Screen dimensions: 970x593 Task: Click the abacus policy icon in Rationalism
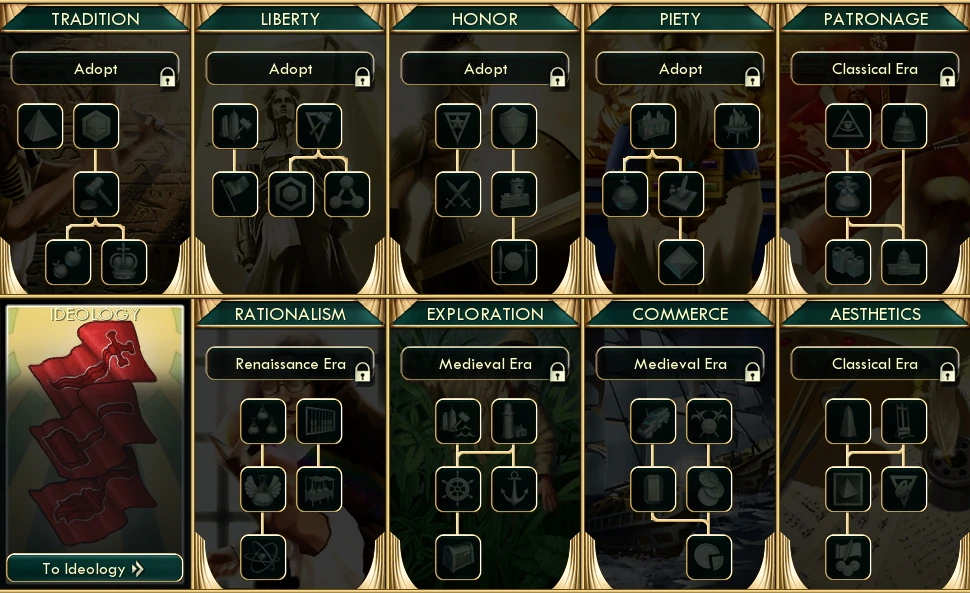point(319,421)
